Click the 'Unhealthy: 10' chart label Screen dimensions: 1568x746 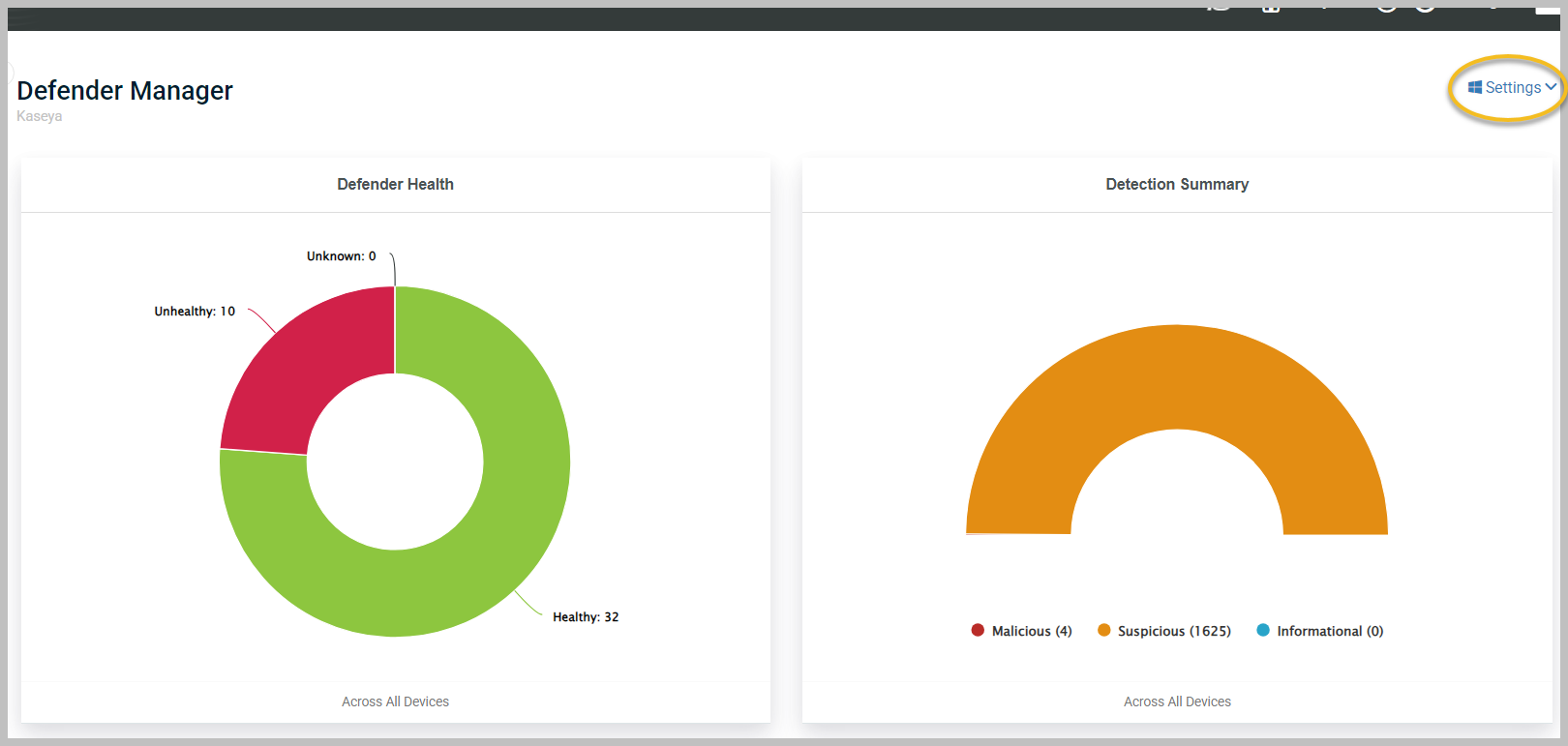(195, 312)
